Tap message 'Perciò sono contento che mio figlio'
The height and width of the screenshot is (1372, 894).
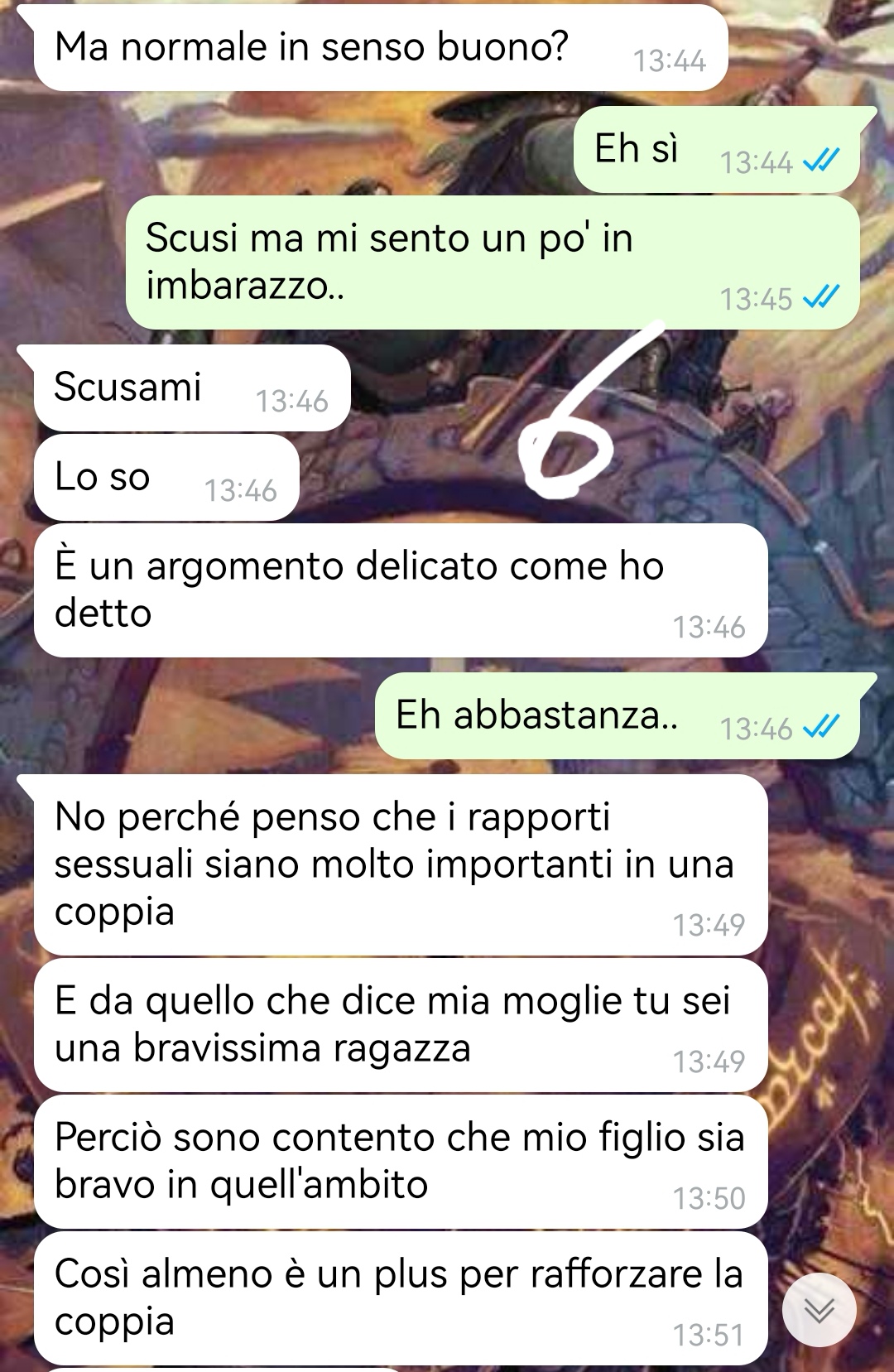pos(401,1162)
